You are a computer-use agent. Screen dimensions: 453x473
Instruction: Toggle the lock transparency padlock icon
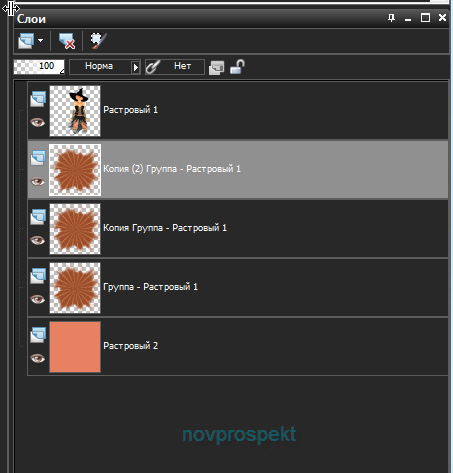pyautogui.click(x=237, y=67)
